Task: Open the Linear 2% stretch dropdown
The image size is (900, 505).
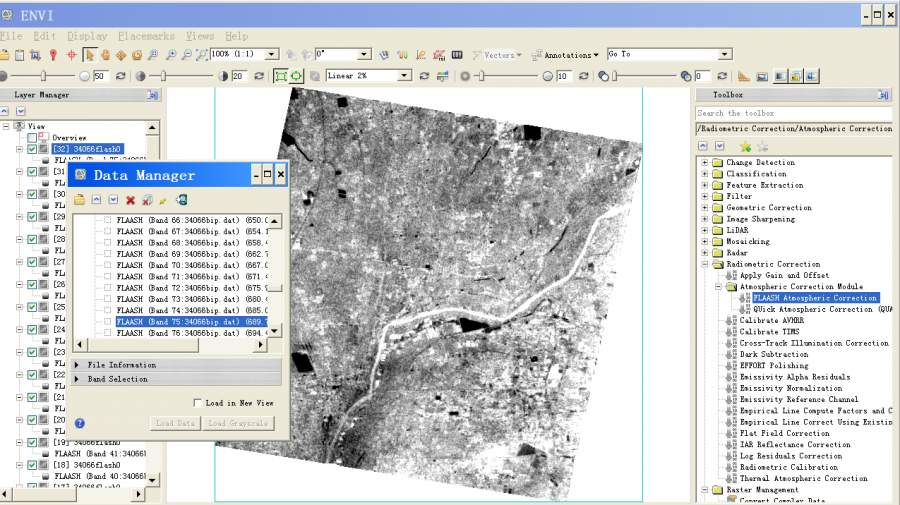Action: 405,76
